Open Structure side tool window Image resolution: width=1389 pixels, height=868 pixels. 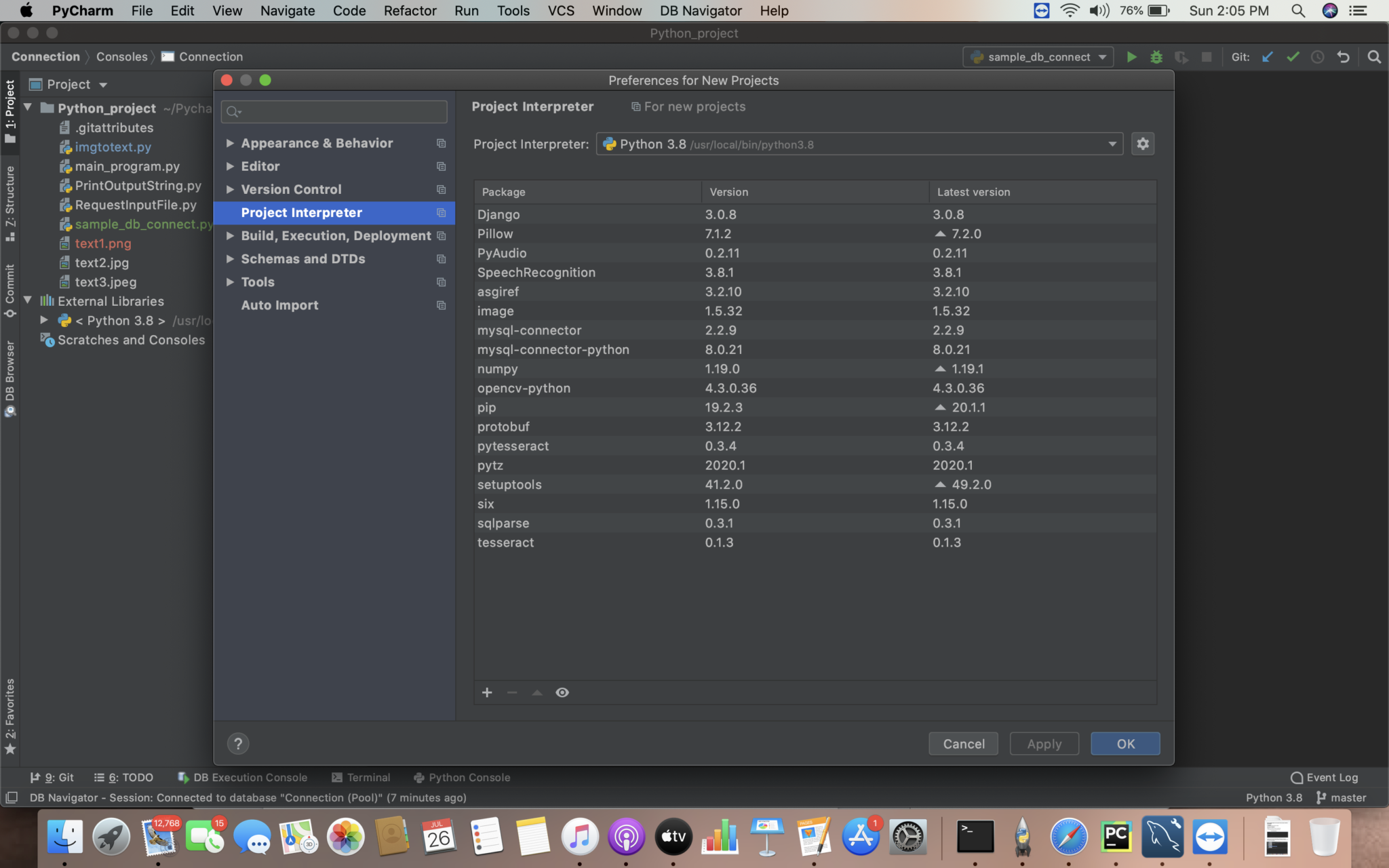point(9,203)
